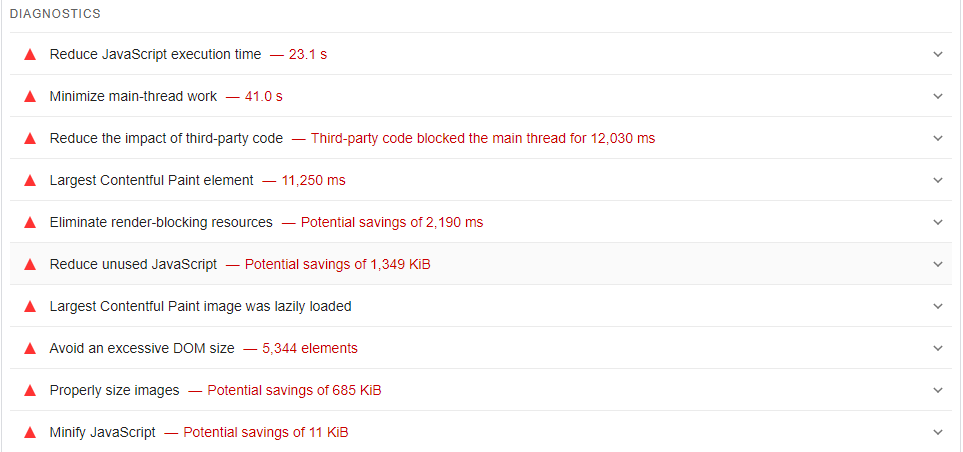Open the chevron for third-party code impact

(937, 138)
